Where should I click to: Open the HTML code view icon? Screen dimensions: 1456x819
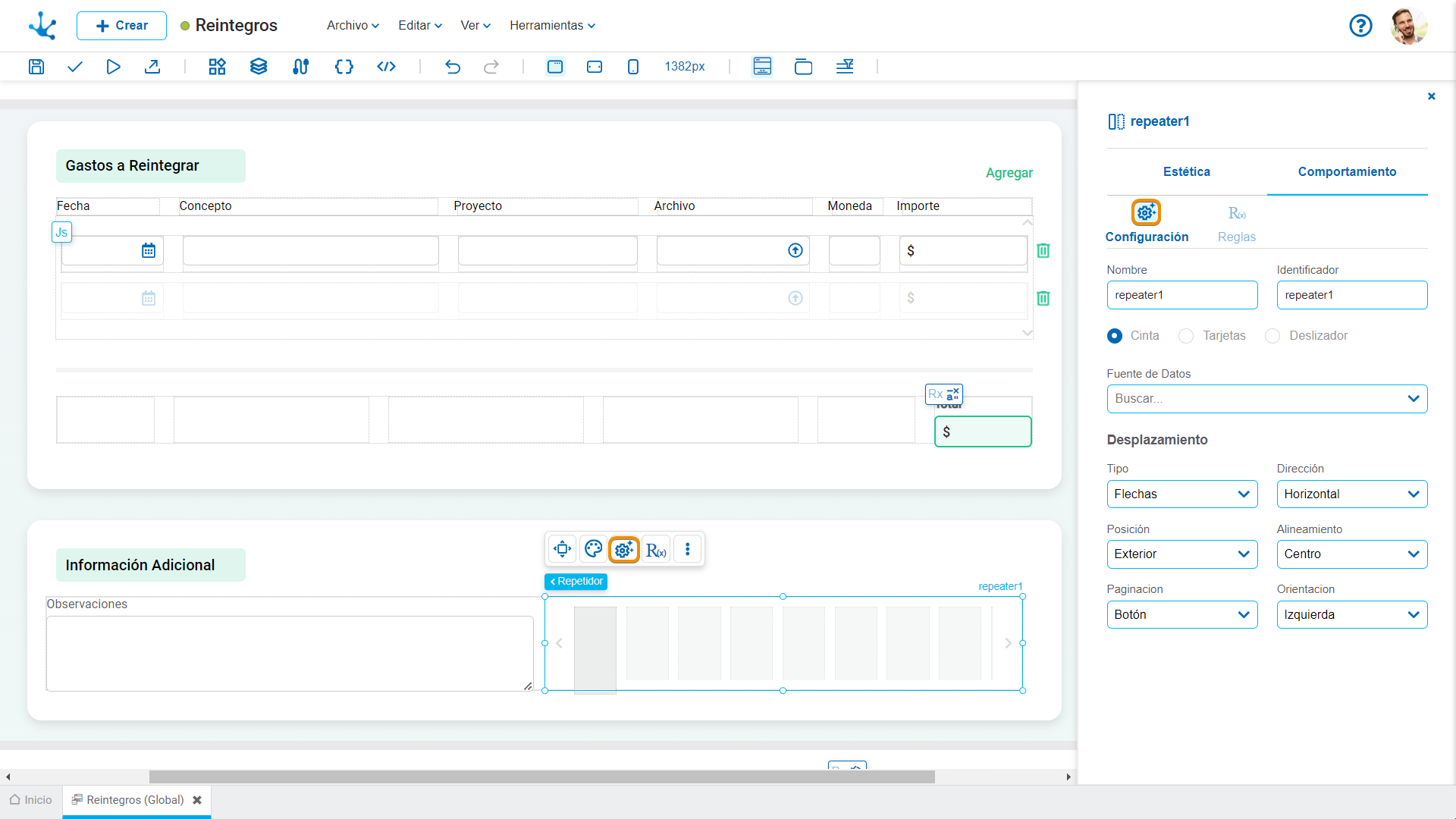click(386, 67)
